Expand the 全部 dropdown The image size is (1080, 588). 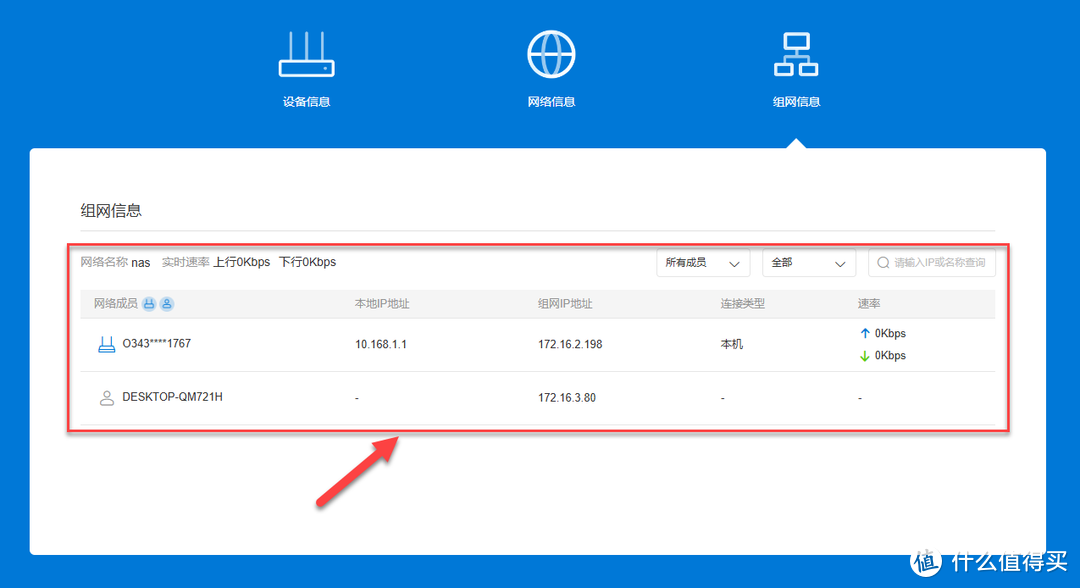tap(809, 263)
